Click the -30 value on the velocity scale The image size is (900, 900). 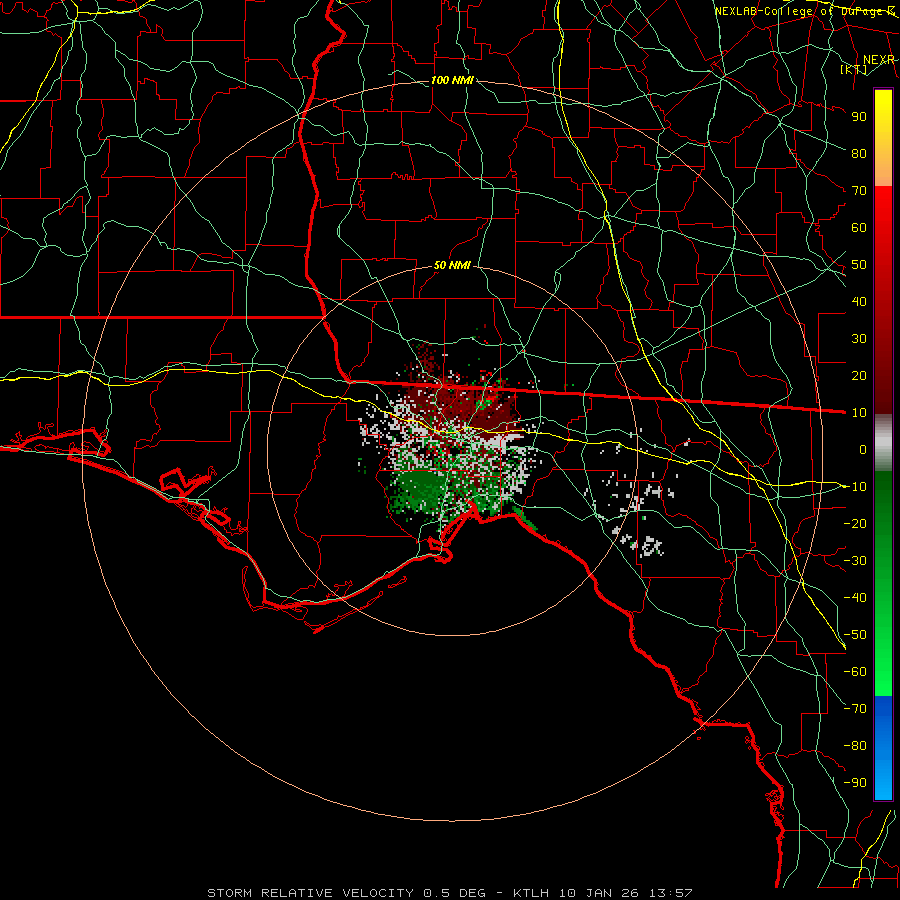click(855, 561)
